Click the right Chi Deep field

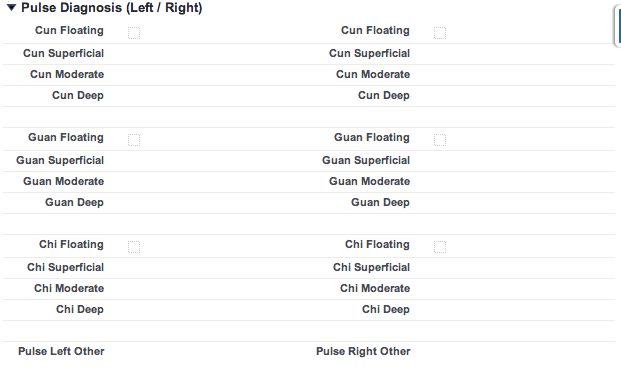coord(515,310)
